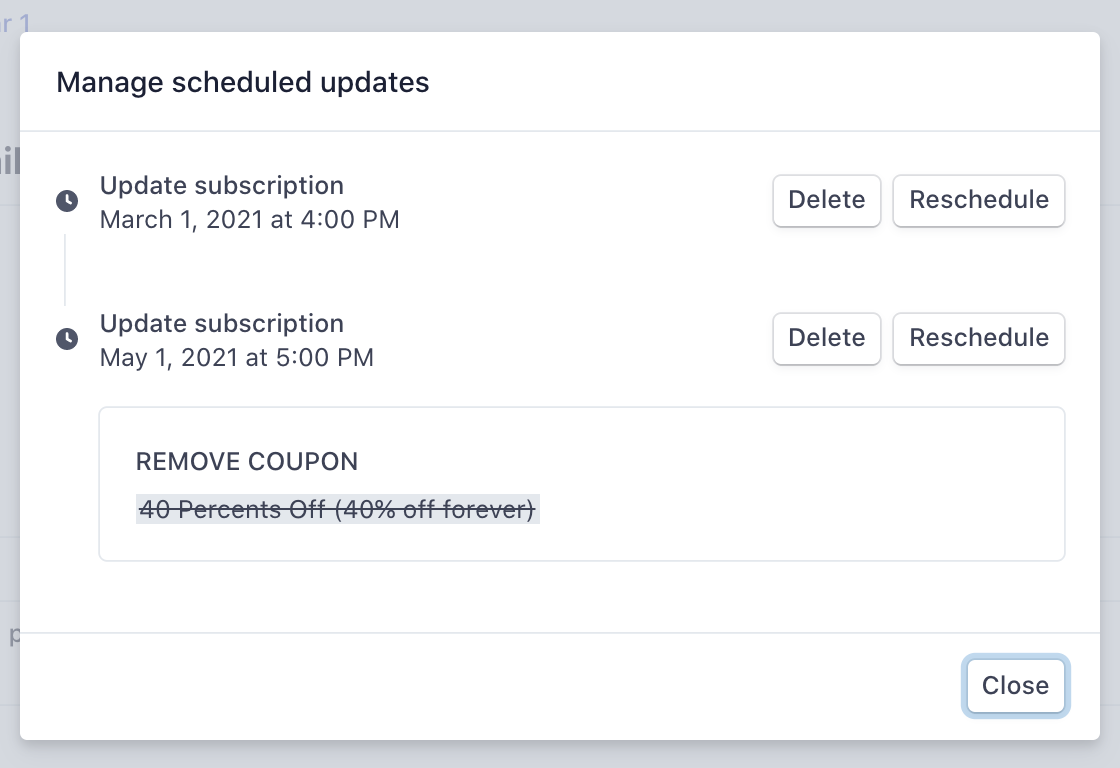Click the partially hidden link behind the dialog's top-left
Image resolution: width=1120 pixels, height=768 pixels.
(14, 20)
